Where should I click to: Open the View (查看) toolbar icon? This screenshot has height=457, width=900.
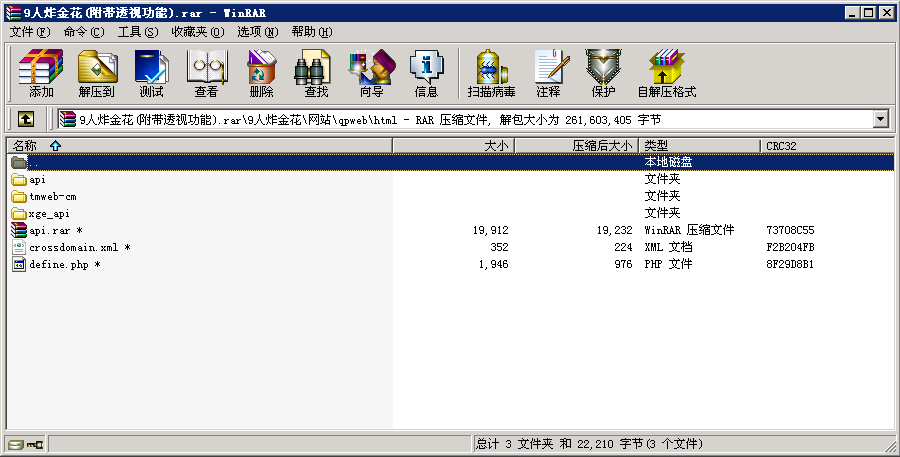coord(206,73)
